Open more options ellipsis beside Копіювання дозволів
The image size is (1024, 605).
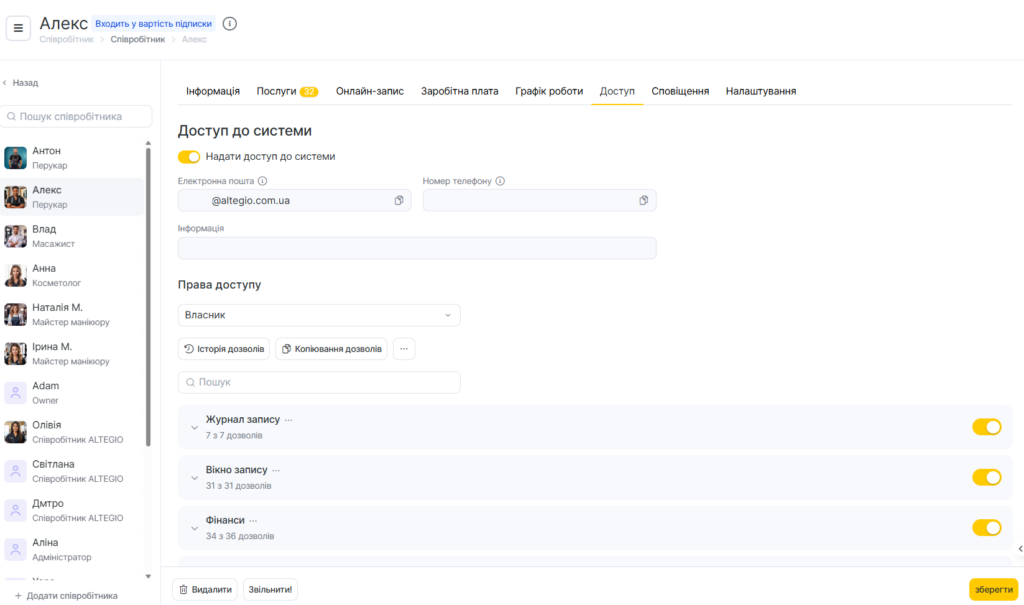pos(404,349)
